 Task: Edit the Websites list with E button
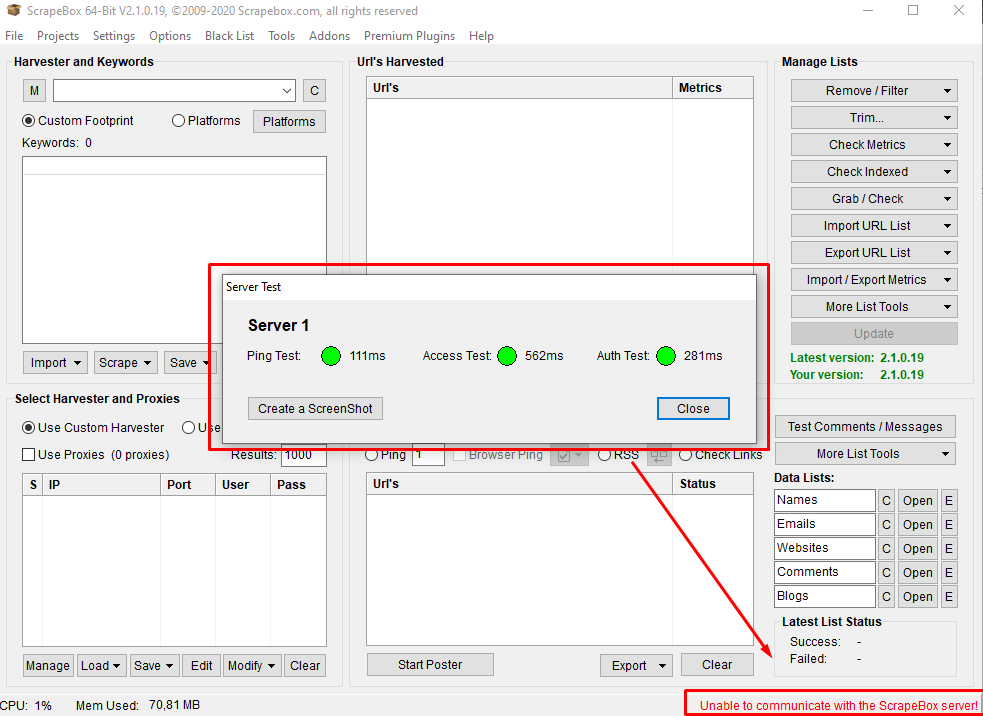(x=949, y=549)
